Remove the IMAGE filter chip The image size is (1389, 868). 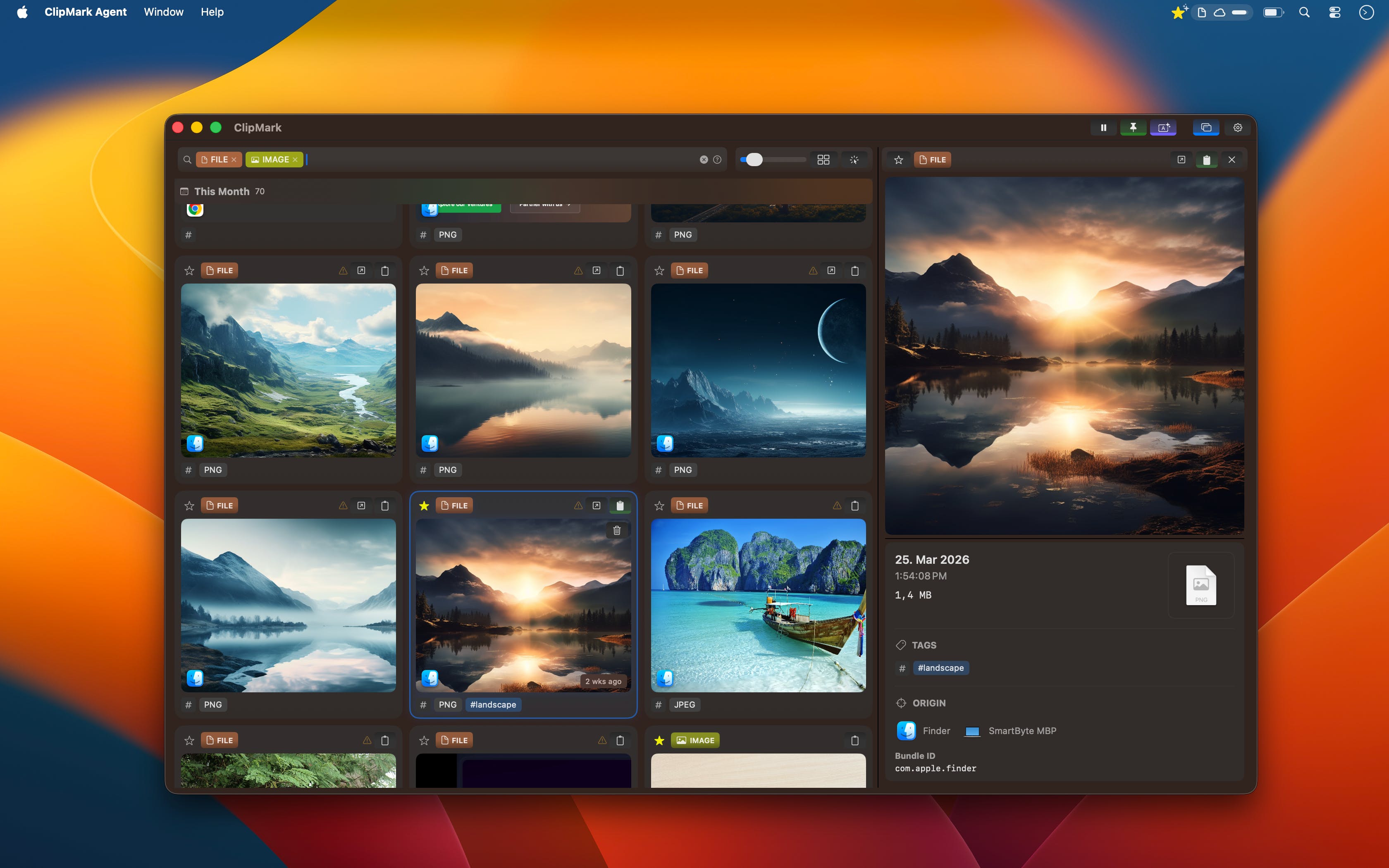(x=295, y=160)
